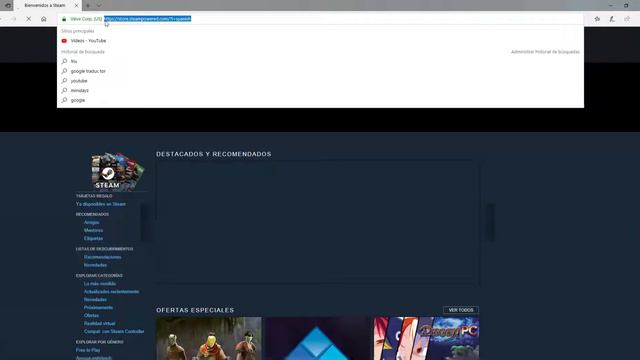Open Novedades under Explorar categorías

(x=95, y=300)
